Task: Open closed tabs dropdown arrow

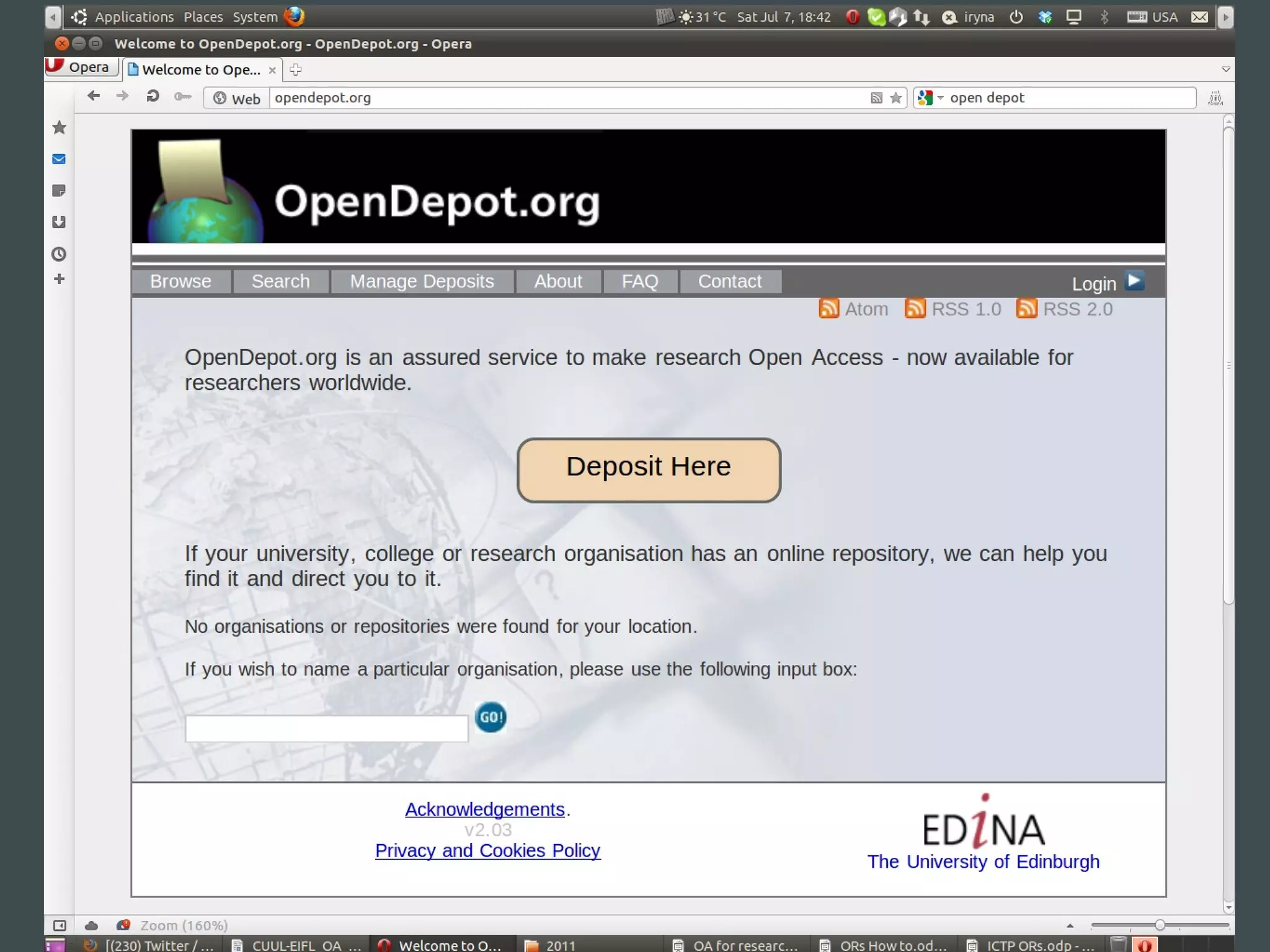Action: [1225, 69]
